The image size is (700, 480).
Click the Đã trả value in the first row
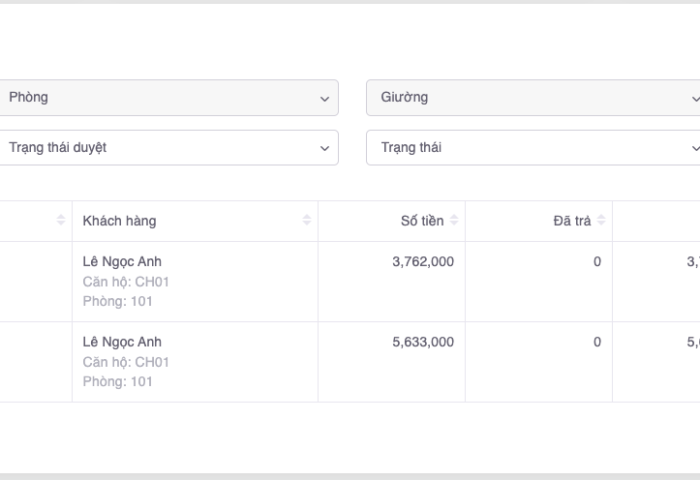coord(597,261)
